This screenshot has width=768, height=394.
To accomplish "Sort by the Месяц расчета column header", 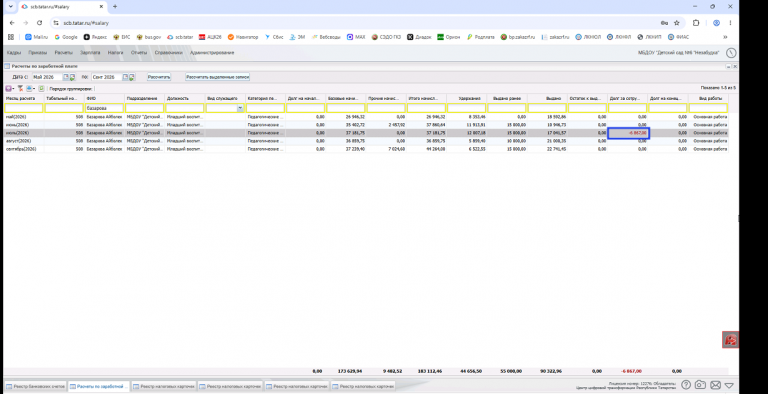I will click(x=24, y=98).
